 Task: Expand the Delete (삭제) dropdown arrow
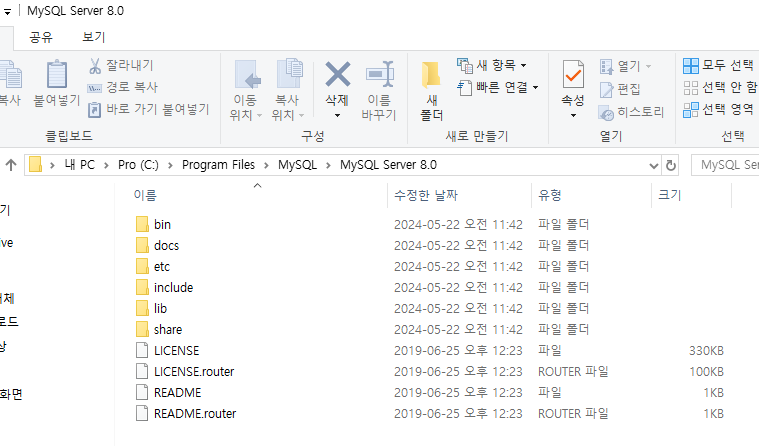click(x=337, y=116)
